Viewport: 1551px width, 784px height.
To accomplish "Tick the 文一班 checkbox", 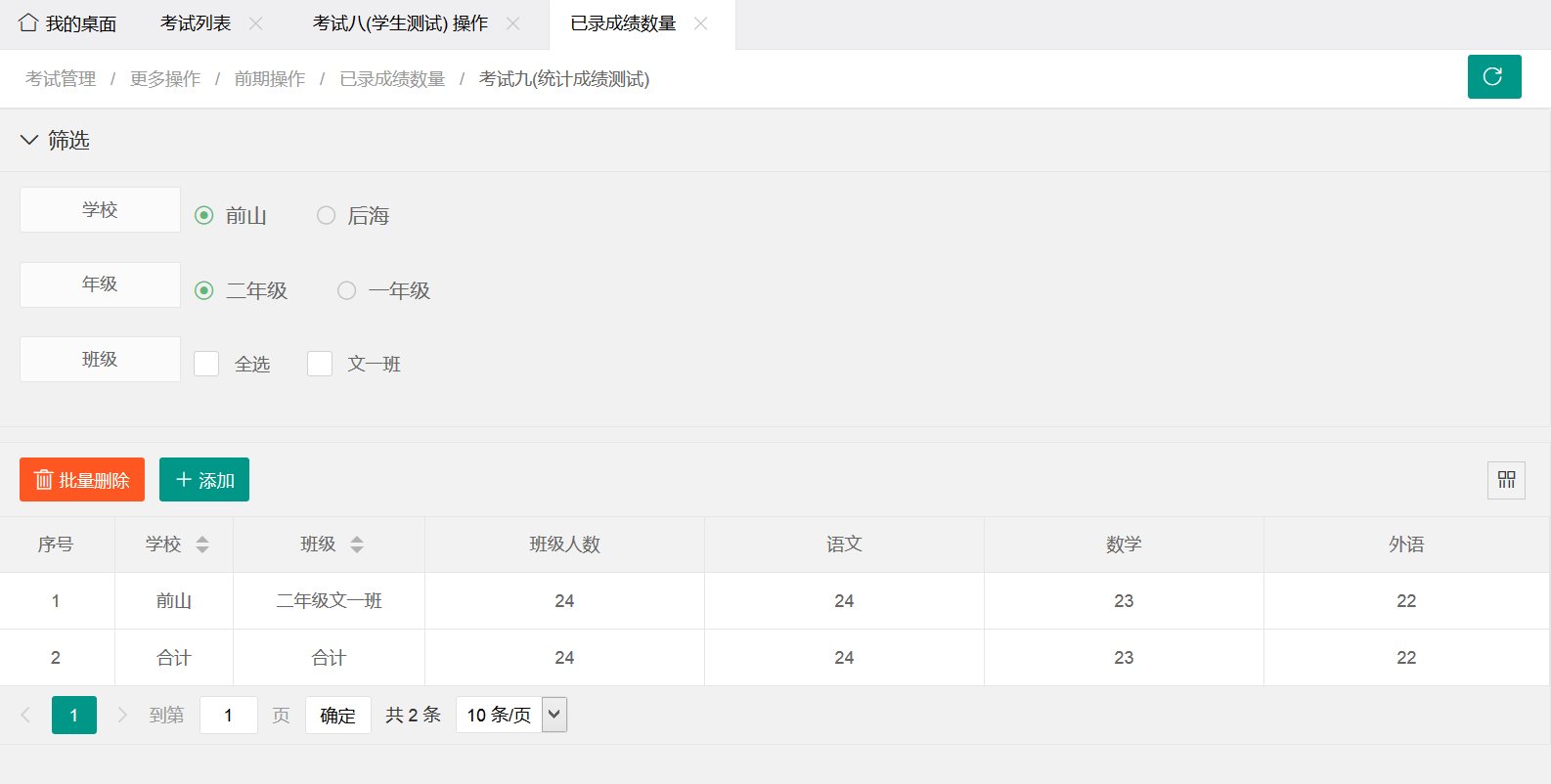I will tap(320, 364).
